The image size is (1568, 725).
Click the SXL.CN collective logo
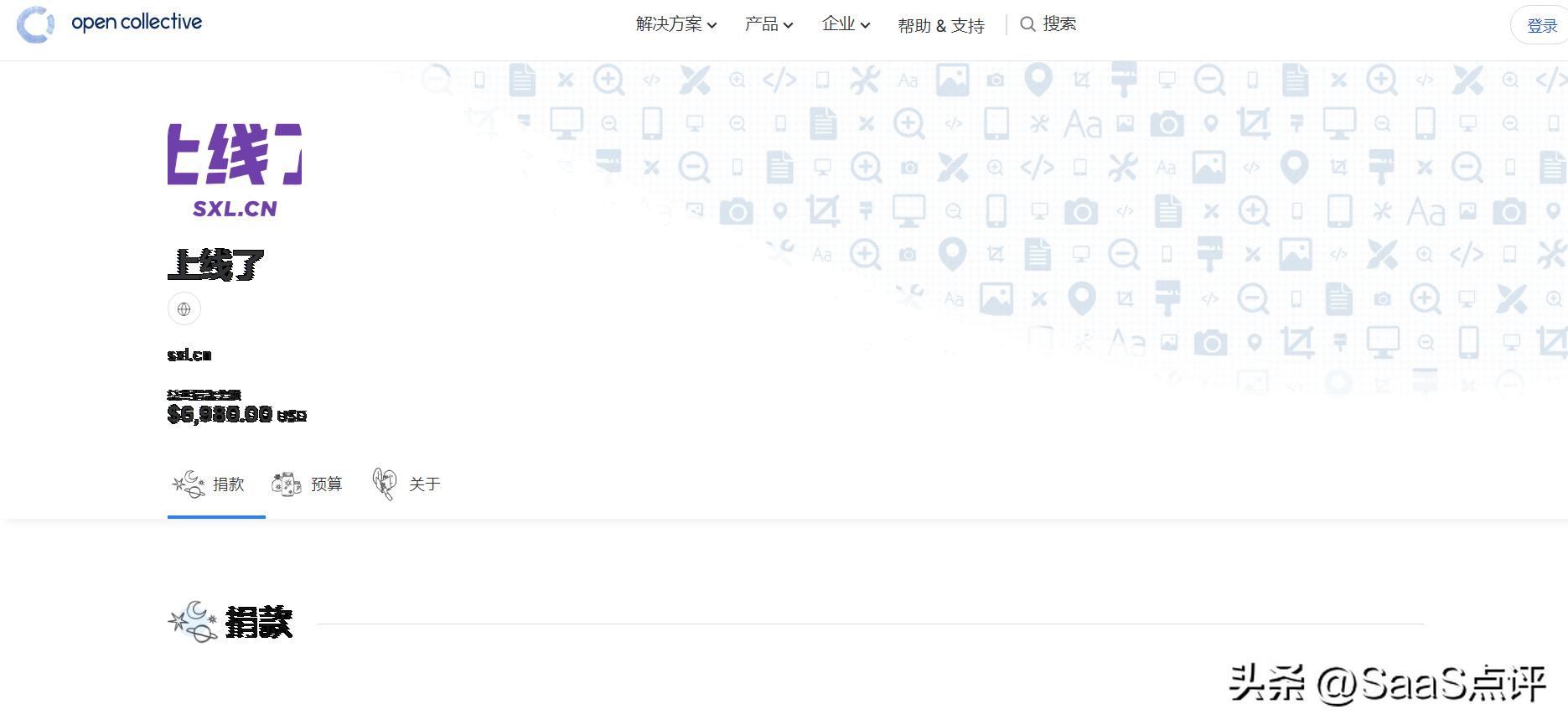click(x=235, y=171)
